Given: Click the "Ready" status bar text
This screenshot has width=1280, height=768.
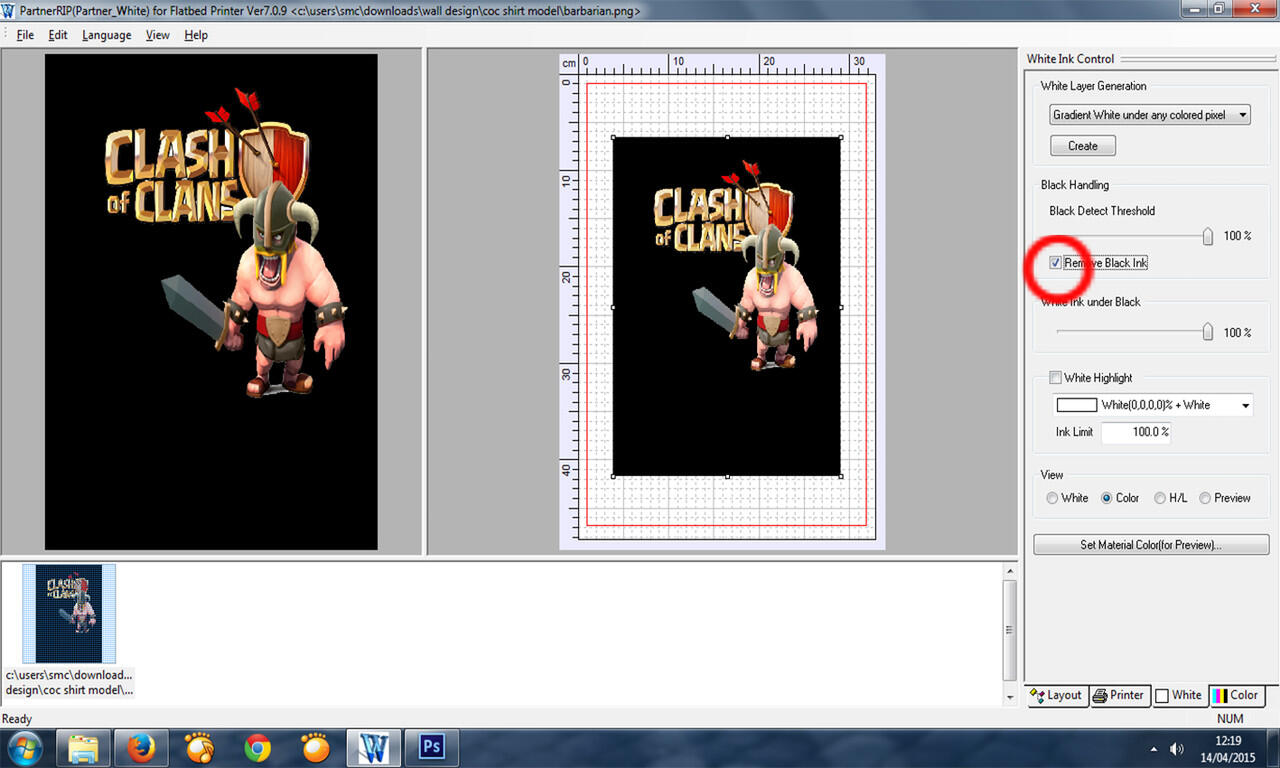Looking at the screenshot, I should [x=17, y=719].
